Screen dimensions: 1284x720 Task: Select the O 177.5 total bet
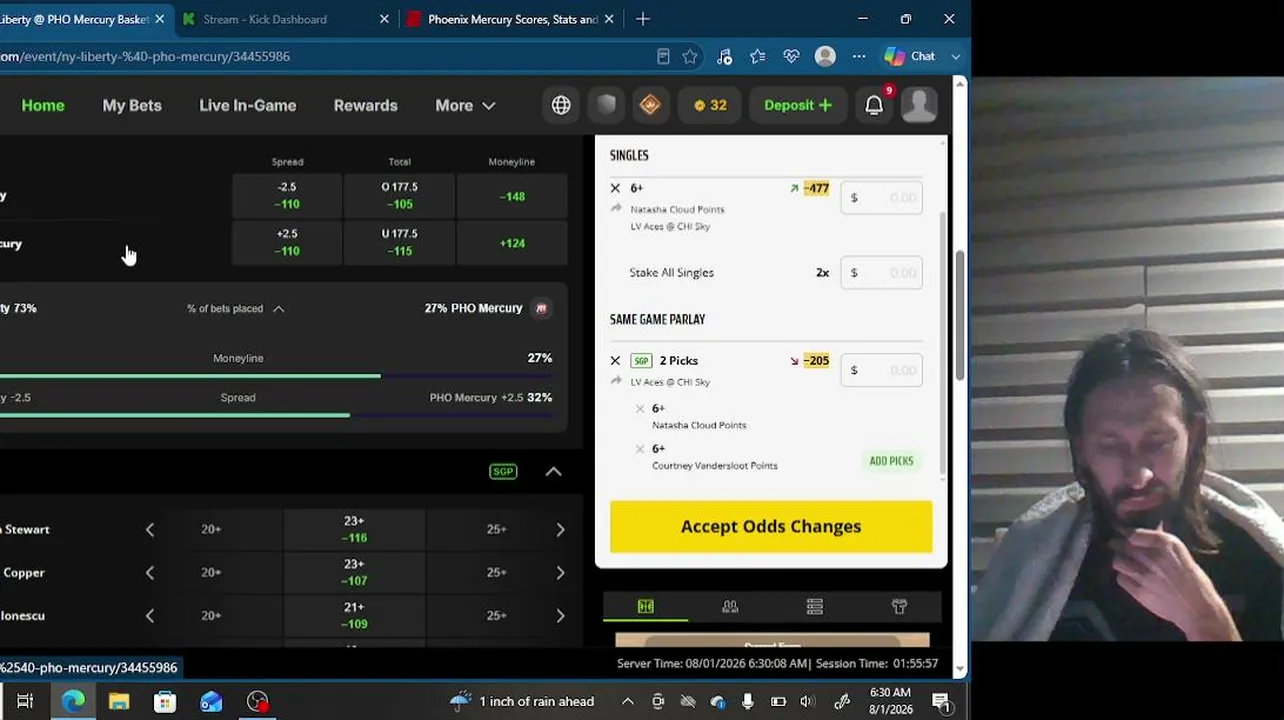(400, 196)
